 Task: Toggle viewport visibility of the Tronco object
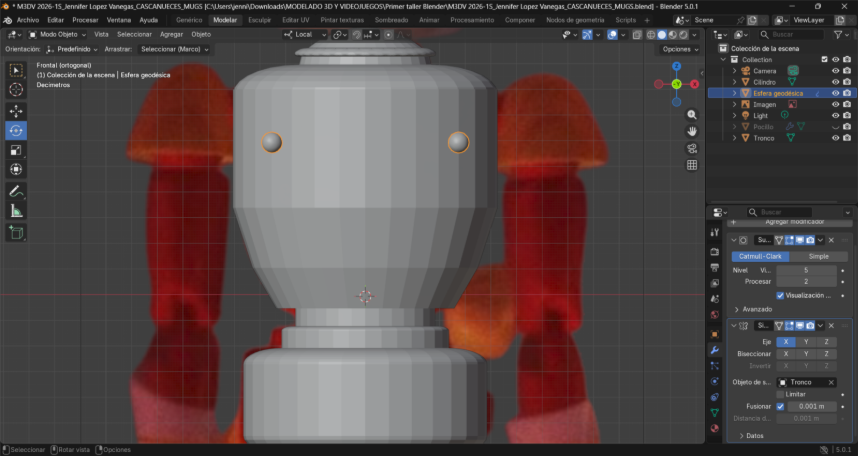click(x=835, y=138)
